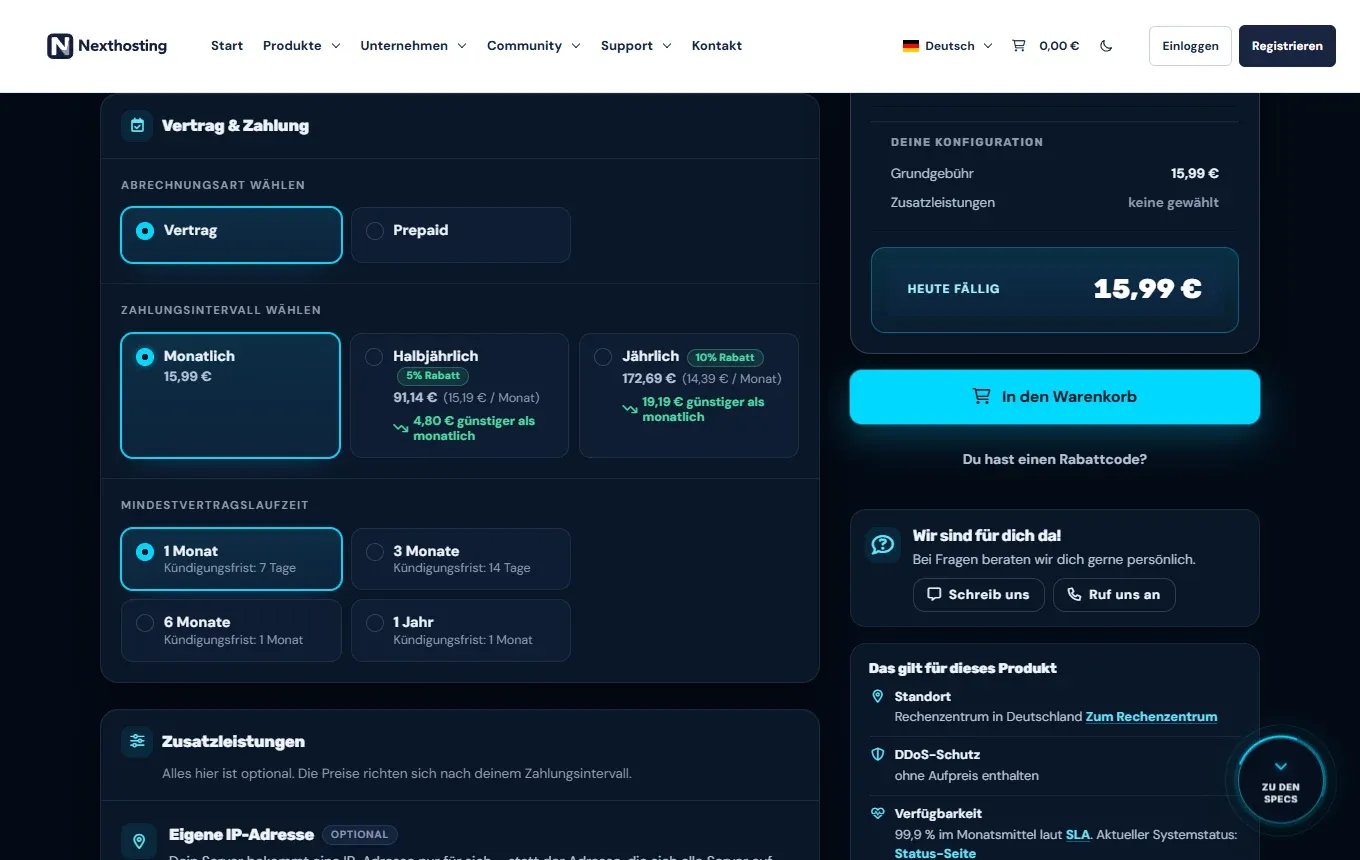Click the chat question bubble icon
Screen dimensions: 1360x860
point(883,544)
